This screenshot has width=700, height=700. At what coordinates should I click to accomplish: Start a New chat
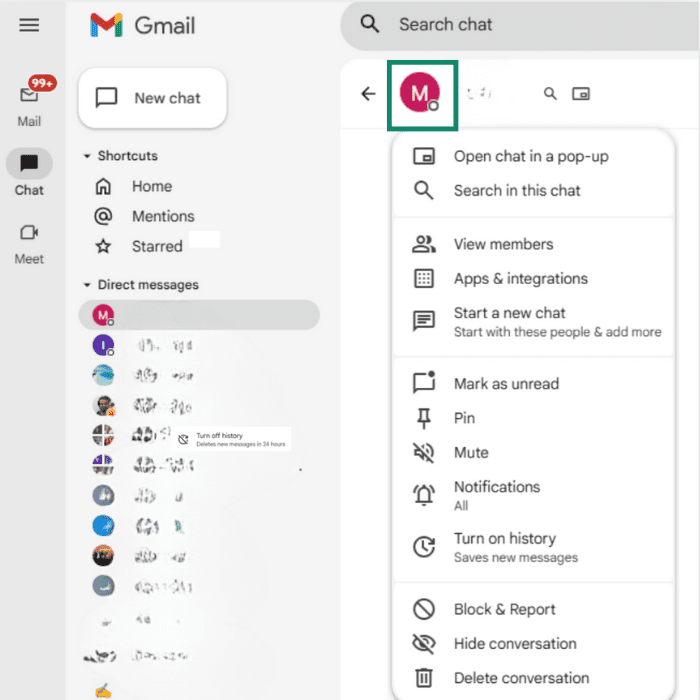[x=153, y=98]
